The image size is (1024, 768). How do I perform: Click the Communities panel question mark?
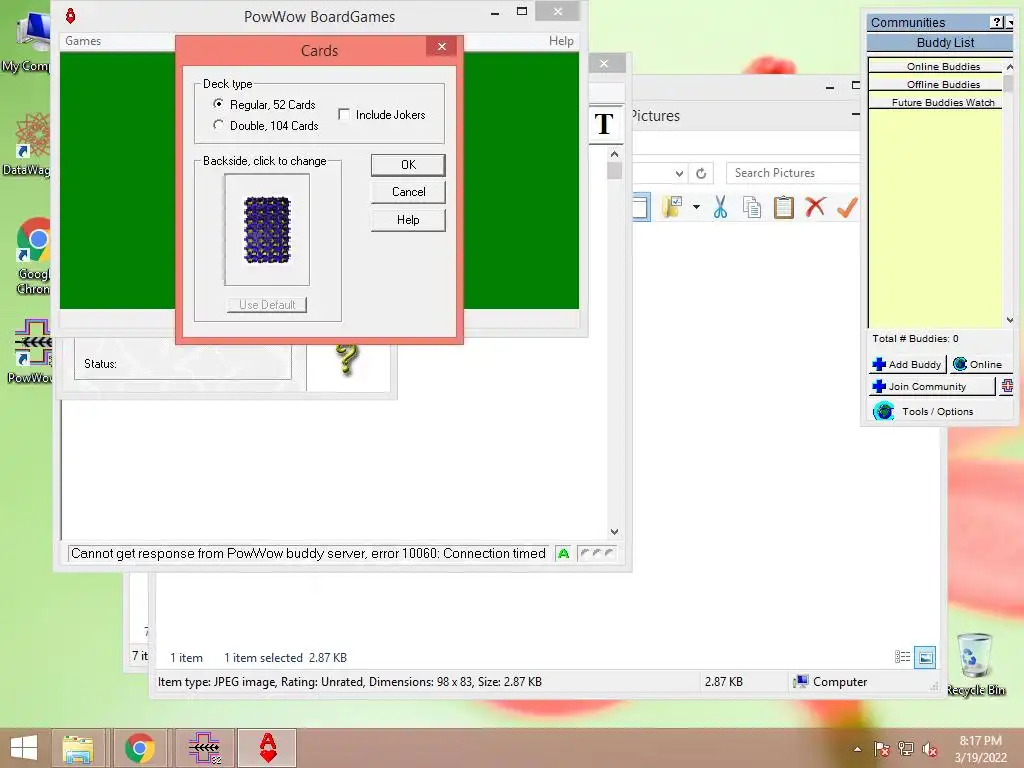997,22
